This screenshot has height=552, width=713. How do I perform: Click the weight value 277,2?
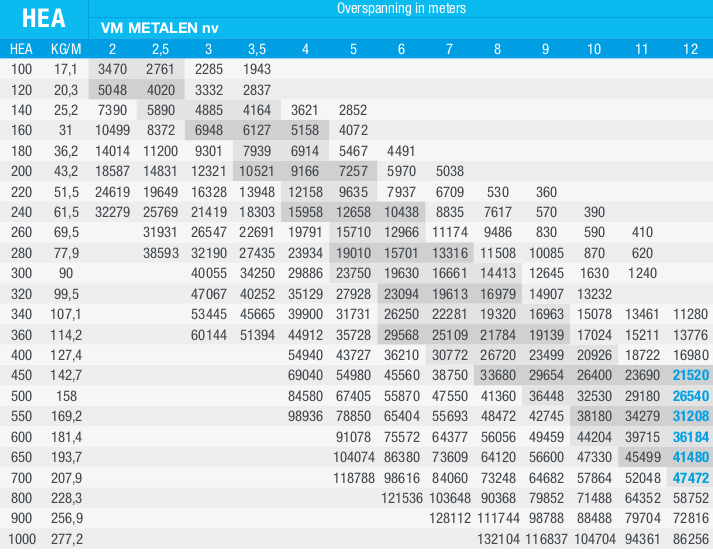67,539
